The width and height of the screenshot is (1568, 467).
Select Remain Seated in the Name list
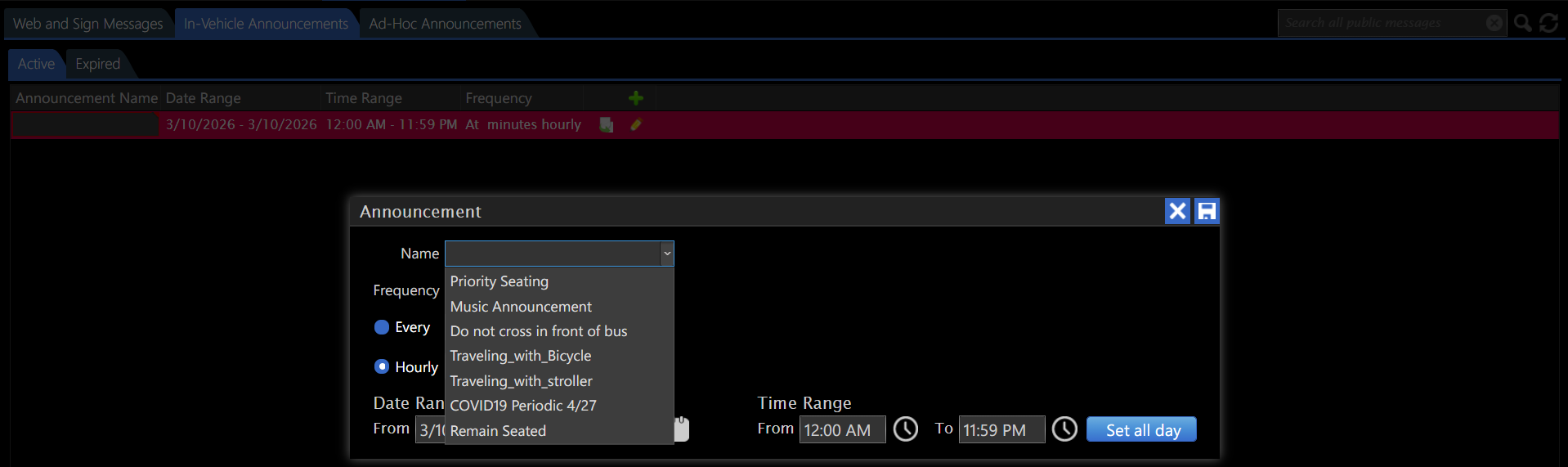pos(498,431)
